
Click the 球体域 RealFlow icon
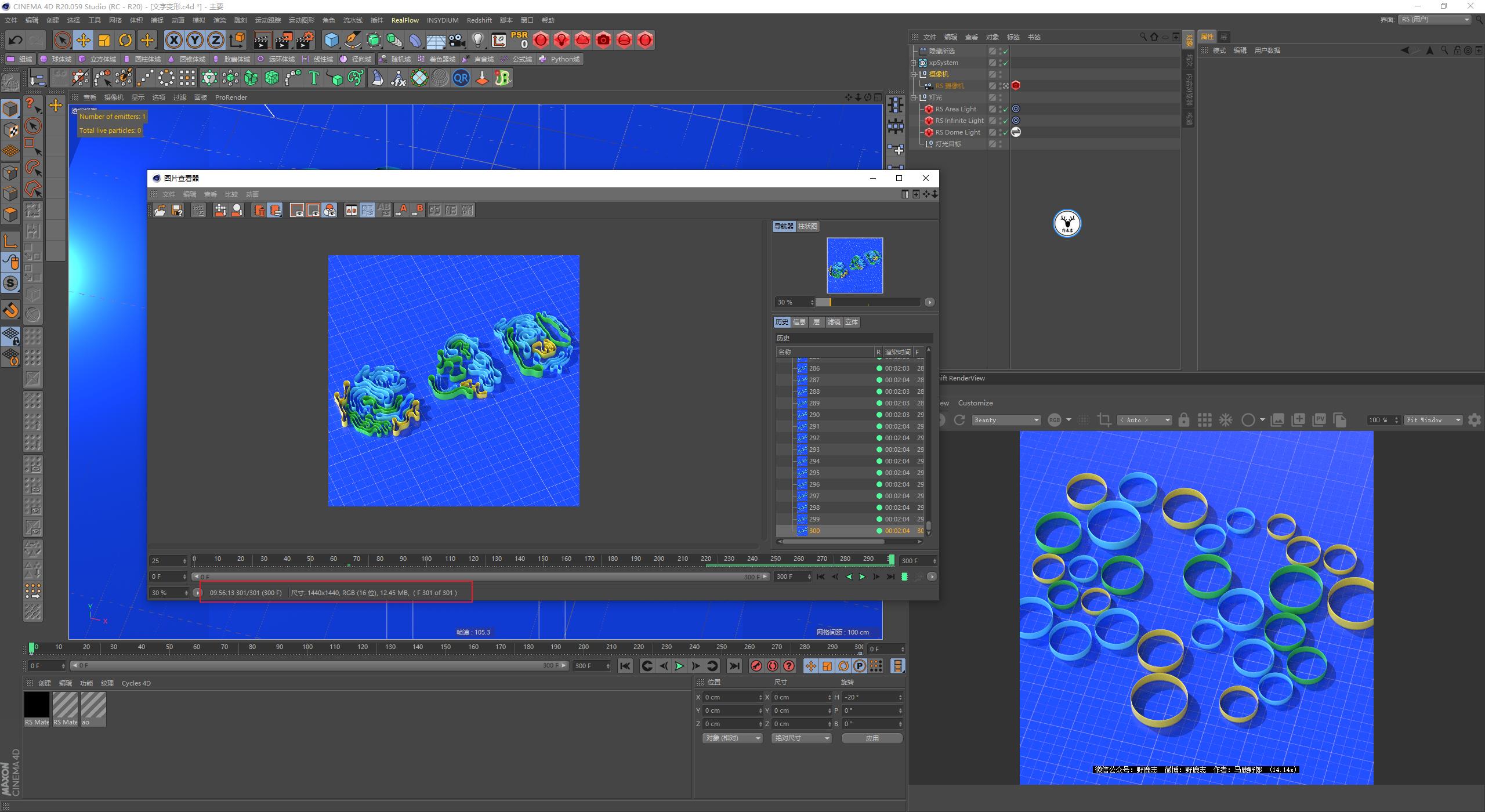click(x=44, y=59)
